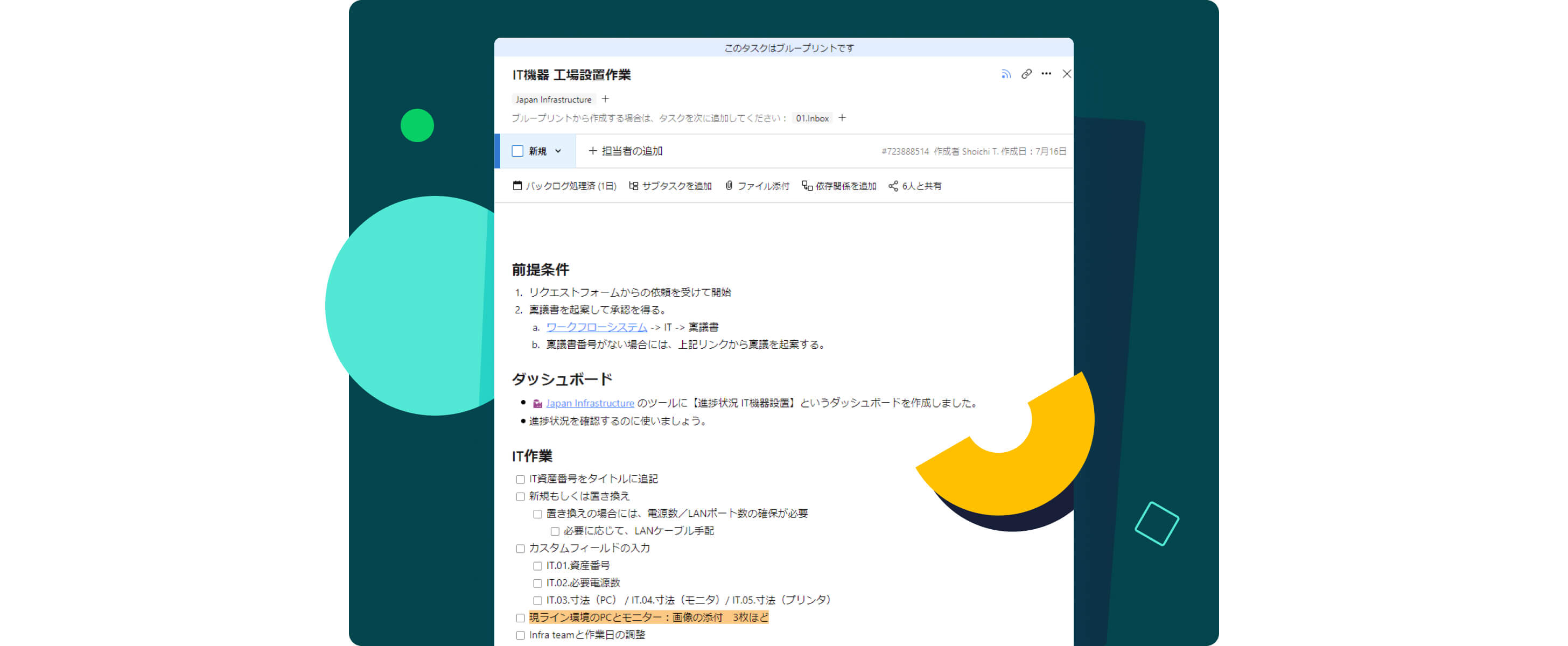Open the three-dot more options menu
The height and width of the screenshot is (646, 1568).
click(x=1046, y=74)
